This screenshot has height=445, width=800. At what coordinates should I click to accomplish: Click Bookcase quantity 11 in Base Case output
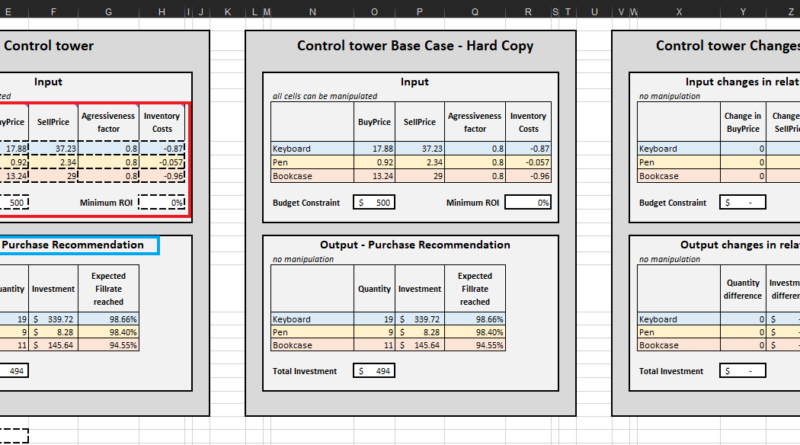click(x=374, y=345)
